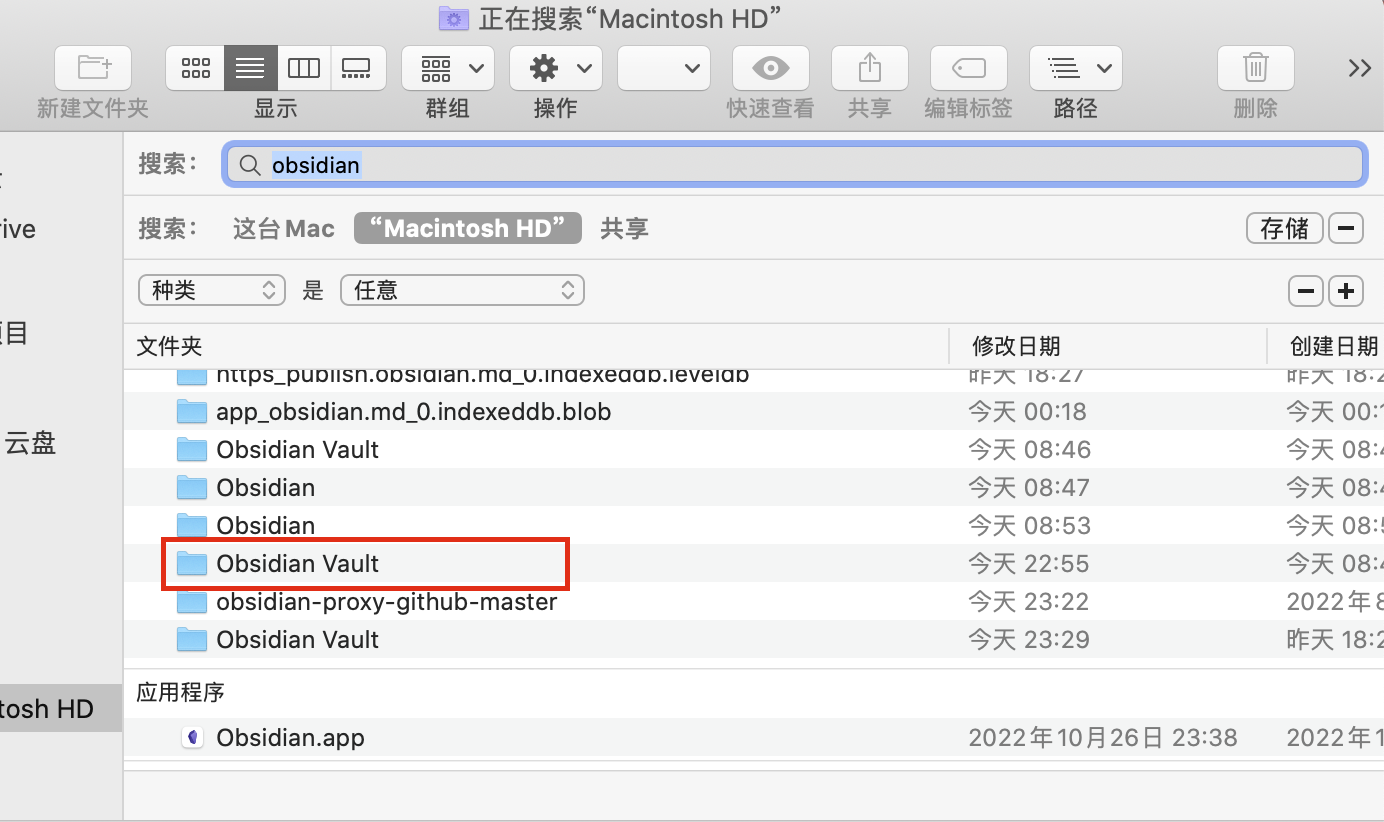This screenshot has width=1384, height=822.
Task: Remove search with minus beside 存储
Action: coord(1346,228)
